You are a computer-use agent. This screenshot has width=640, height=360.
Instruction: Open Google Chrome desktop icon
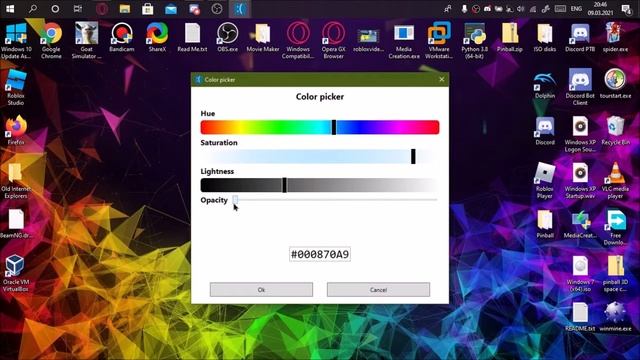tap(51, 41)
